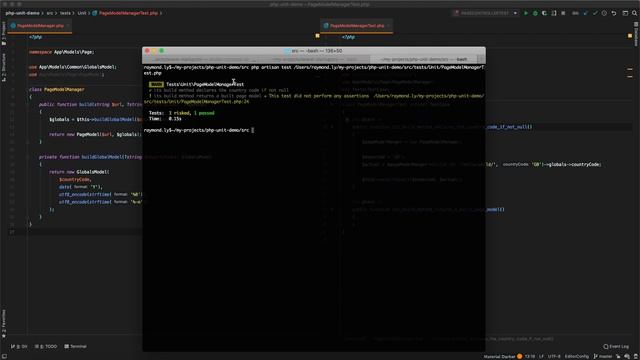Click the orange status indicator beside Material Darker
This screenshot has width=640, height=360.
[x=520, y=357]
